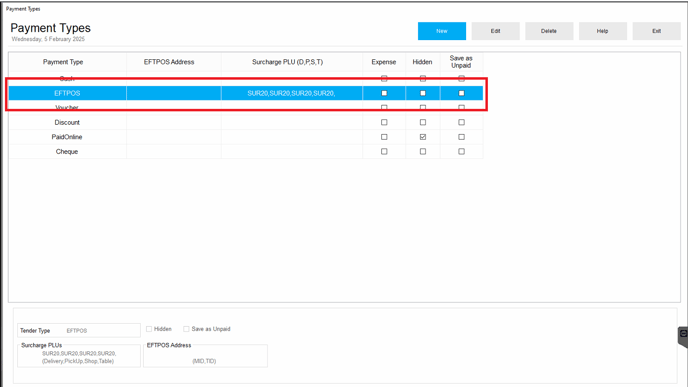The width and height of the screenshot is (688, 387).
Task: Click the EFTPOS Address field below
Action: point(205,356)
